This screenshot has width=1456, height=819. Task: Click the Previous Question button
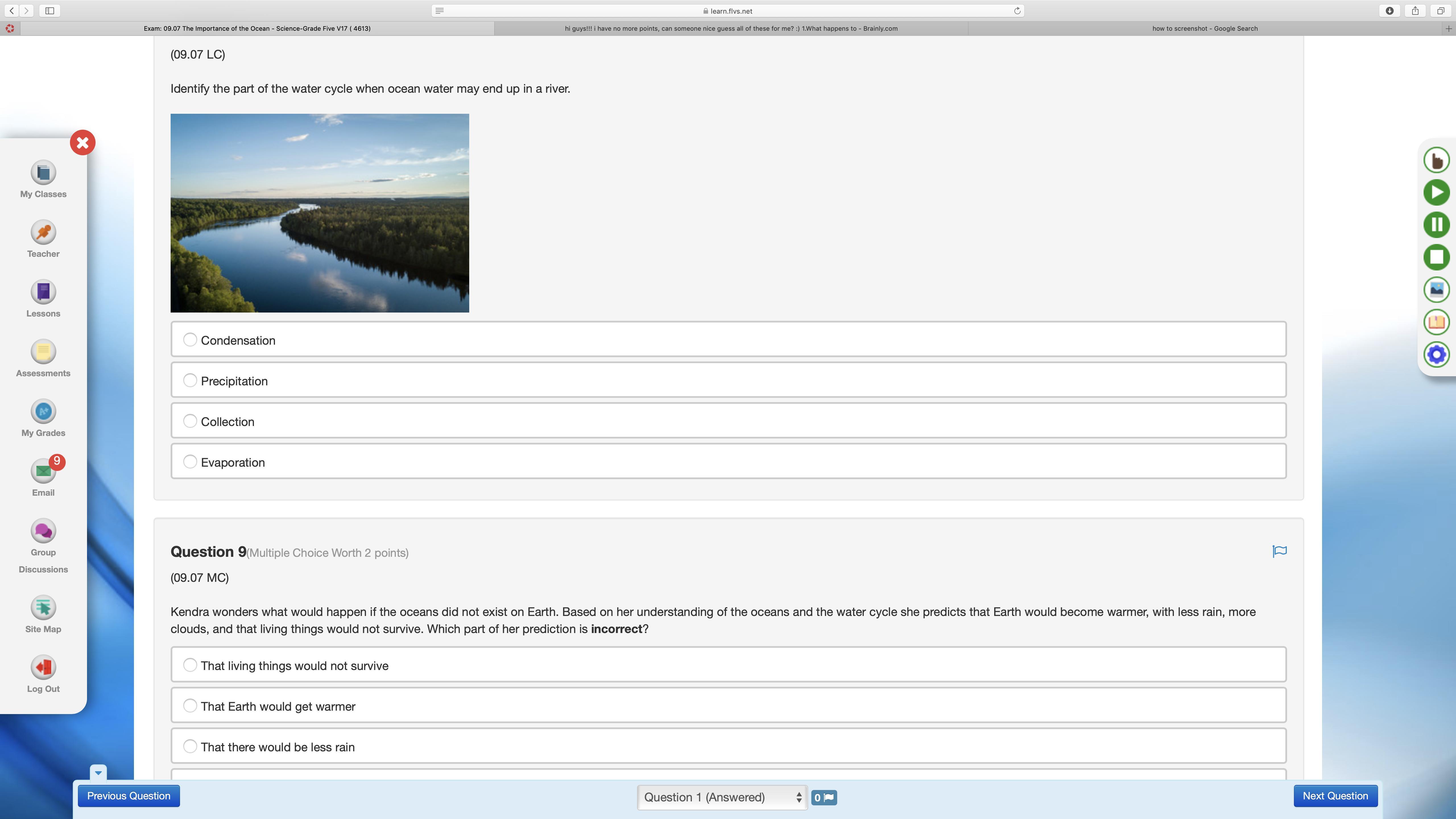pos(129,796)
